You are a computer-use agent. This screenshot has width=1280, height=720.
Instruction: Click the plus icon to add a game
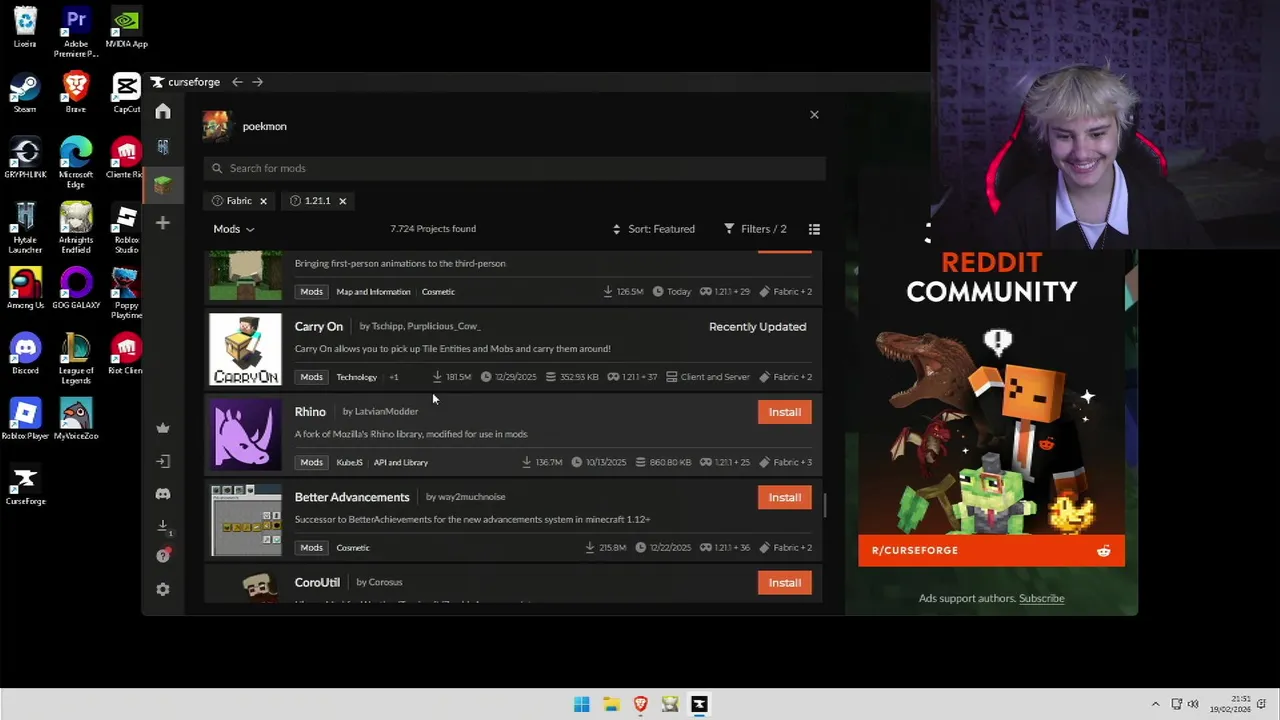point(163,223)
